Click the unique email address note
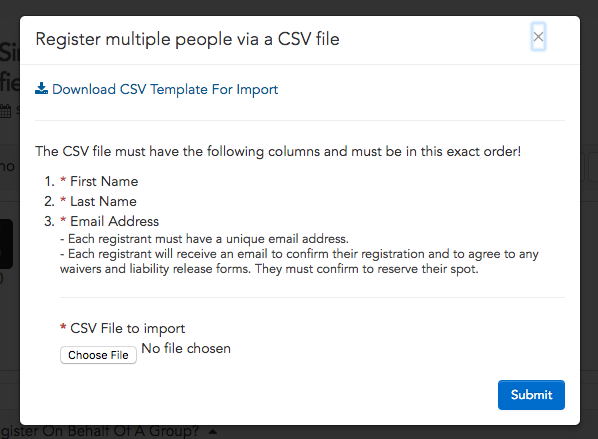598x439 pixels. point(204,239)
